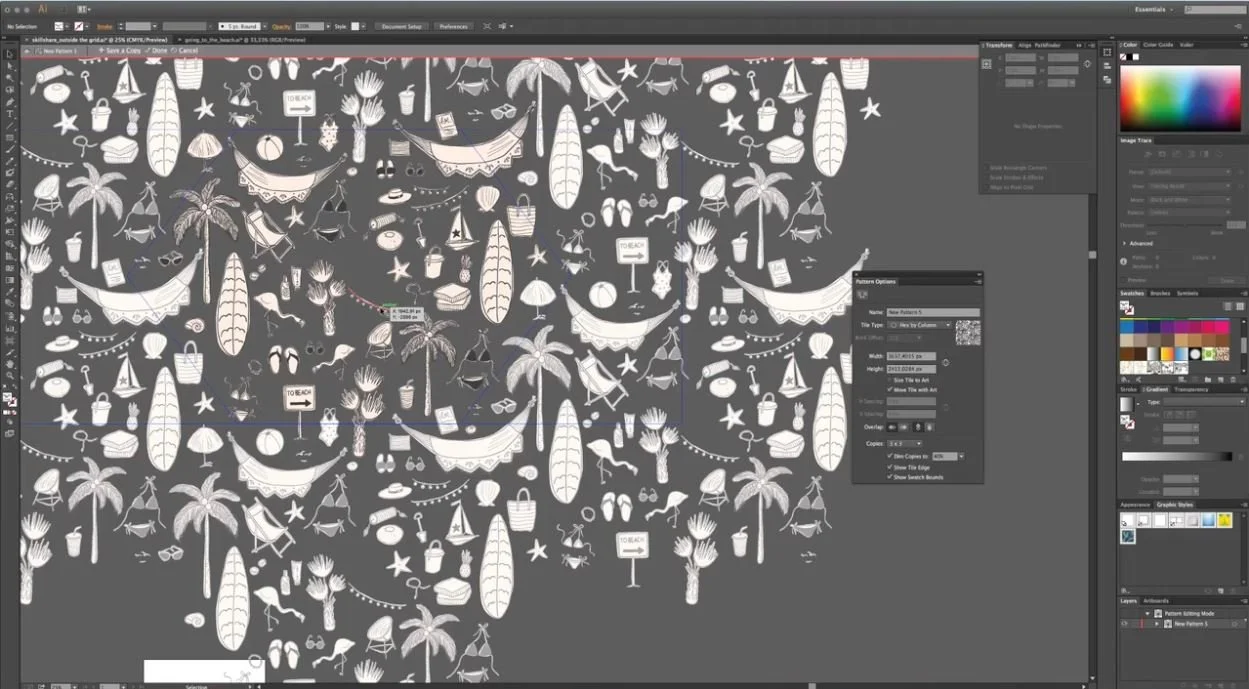
Task: Switch Swatches panel to thumbnail view
Action: tap(1240, 306)
